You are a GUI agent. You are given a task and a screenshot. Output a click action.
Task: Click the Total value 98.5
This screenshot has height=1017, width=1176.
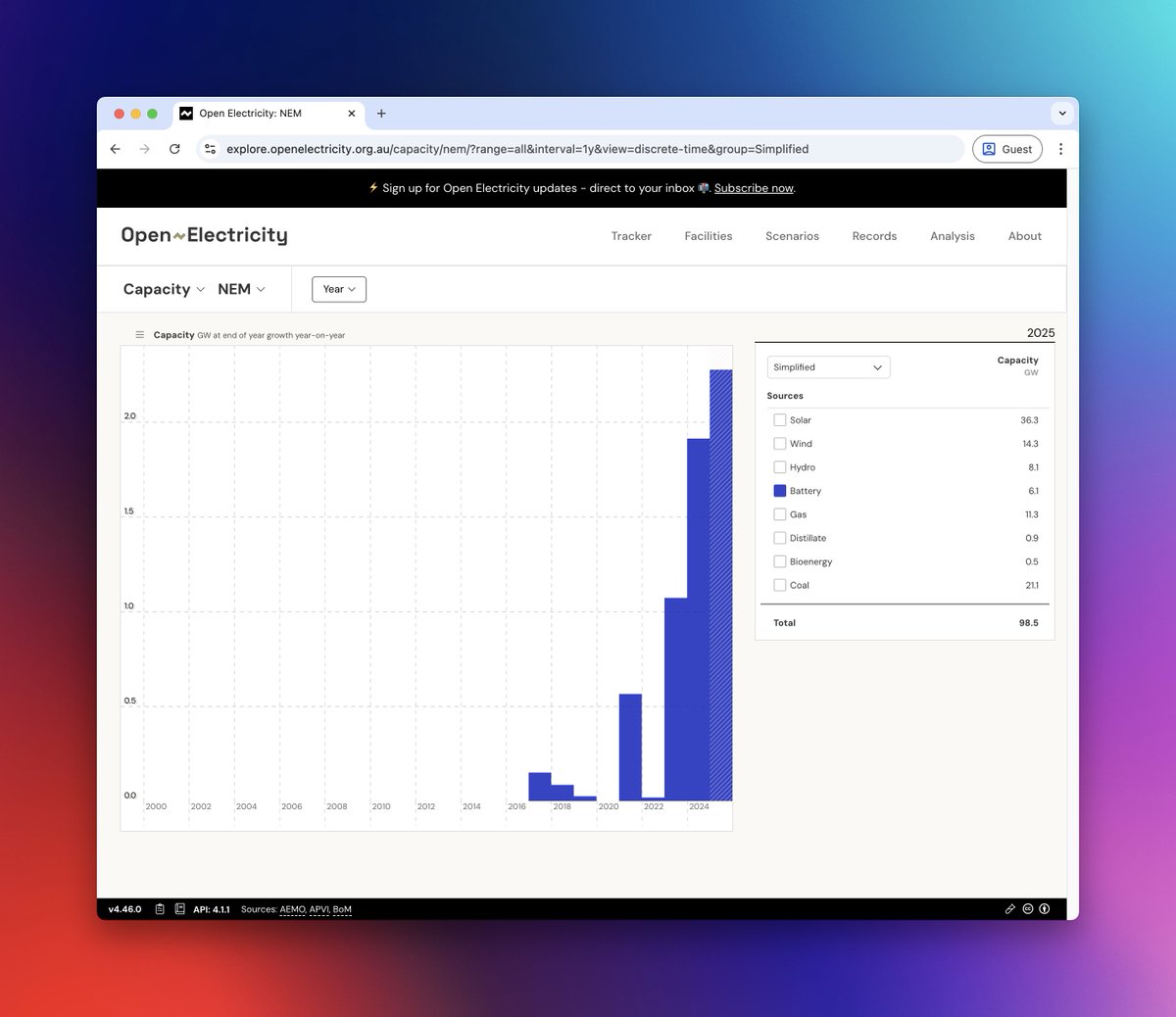coord(1028,623)
